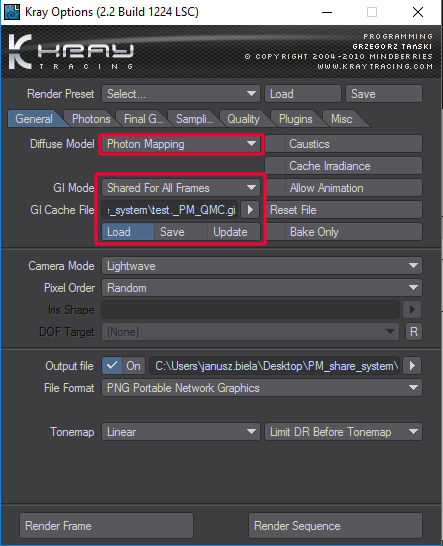Open Pixel Order Random dropdown
Image resolution: width=443 pixels, height=546 pixels.
[262, 288]
